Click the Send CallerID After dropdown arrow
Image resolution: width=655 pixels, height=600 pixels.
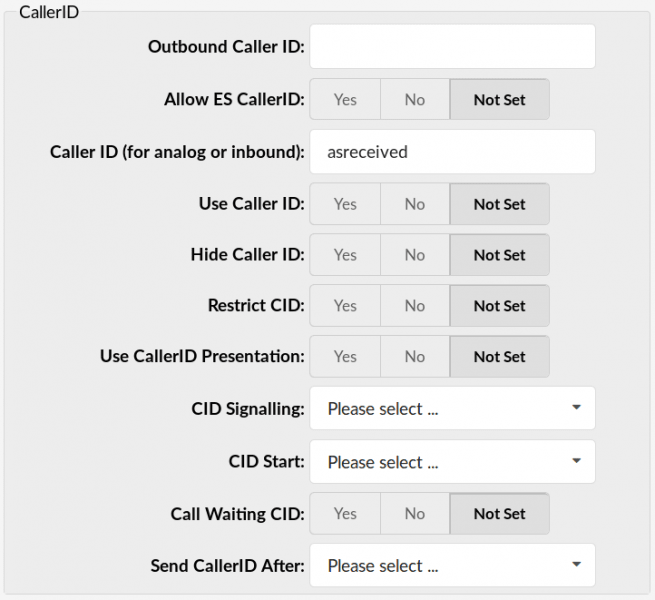point(576,564)
